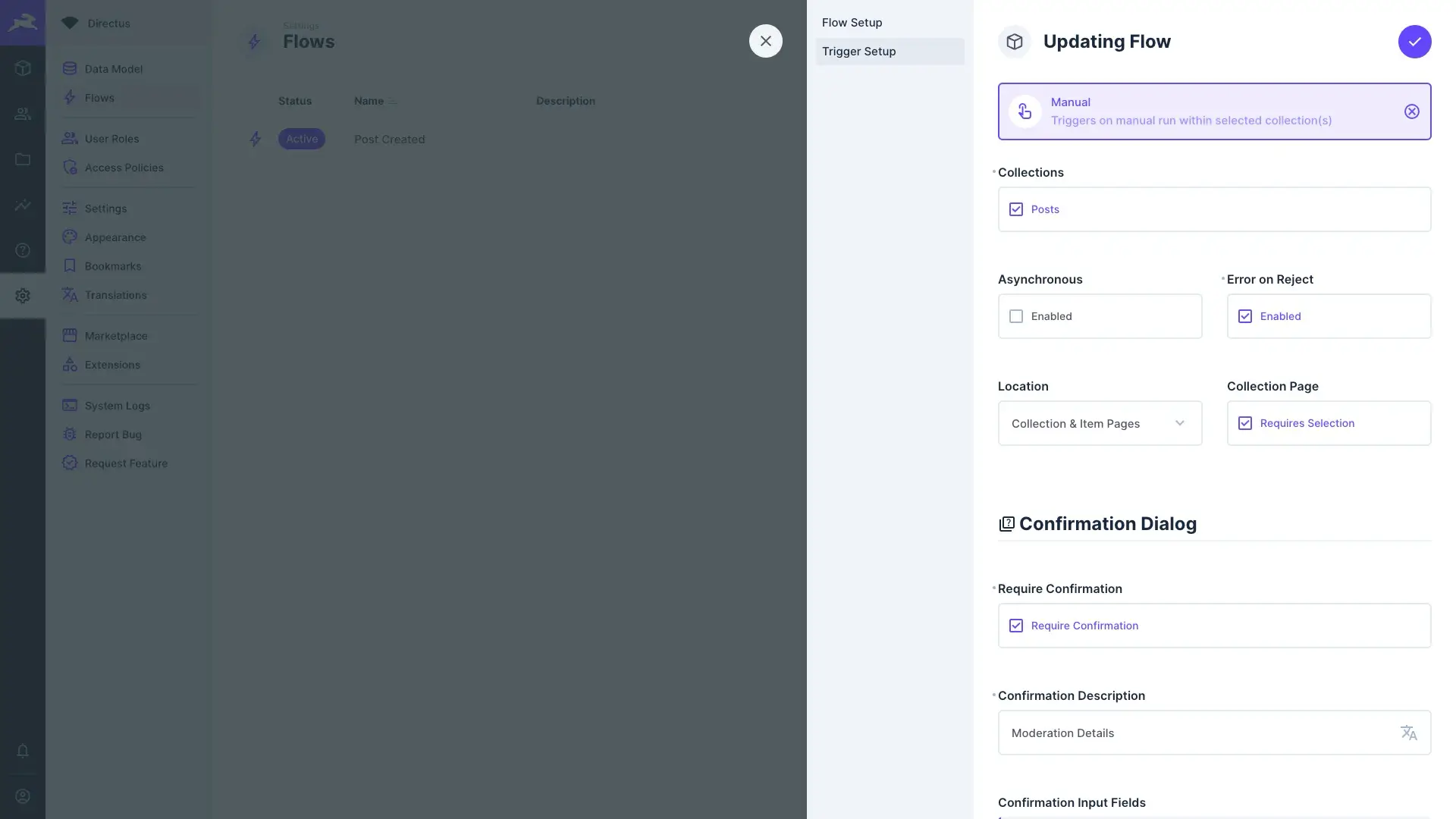Open notifications bell in the sidebar
Screen dimensions: 1456x819
pos(23,751)
